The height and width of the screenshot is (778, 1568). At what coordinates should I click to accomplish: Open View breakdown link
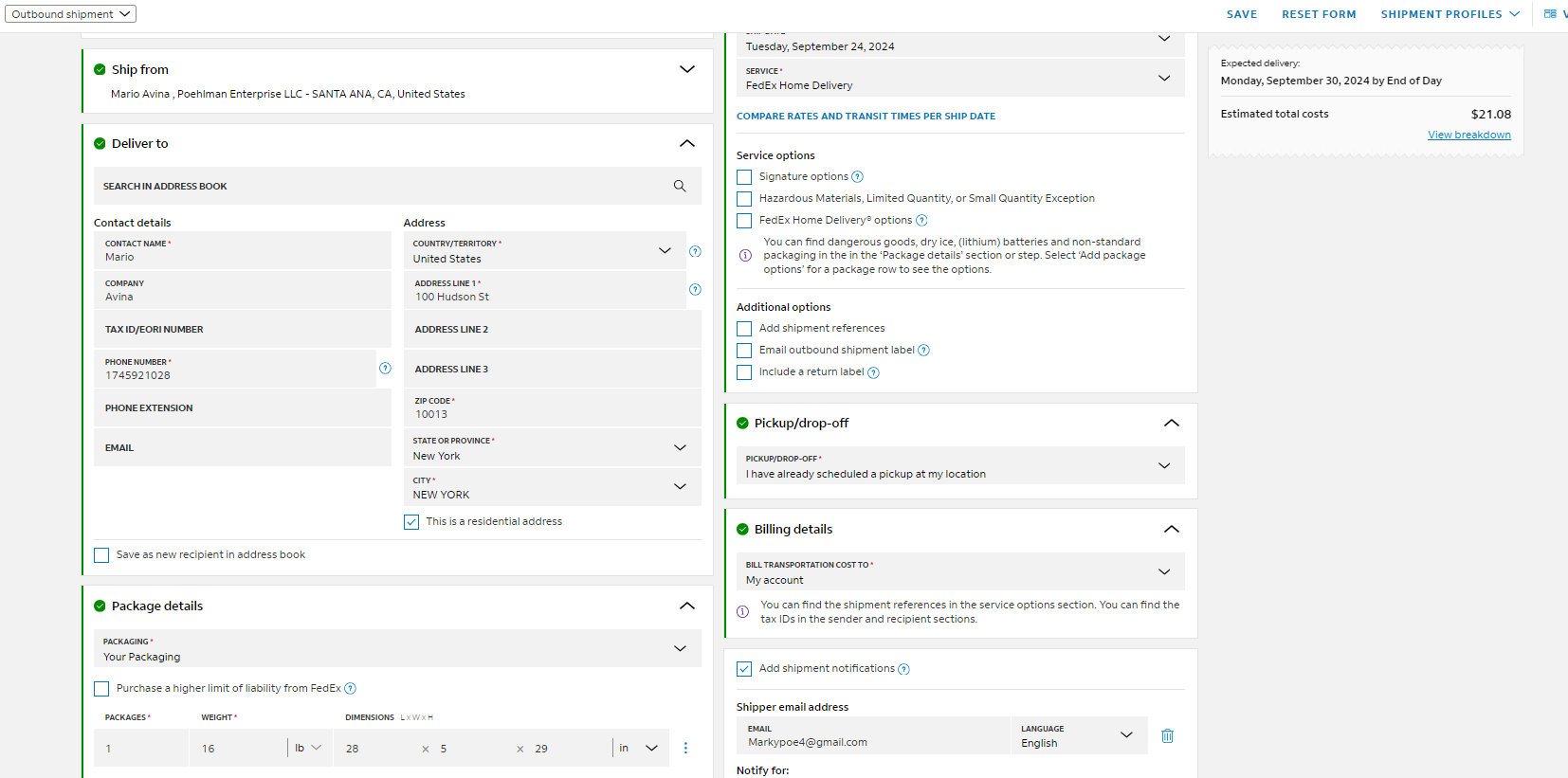[1469, 135]
